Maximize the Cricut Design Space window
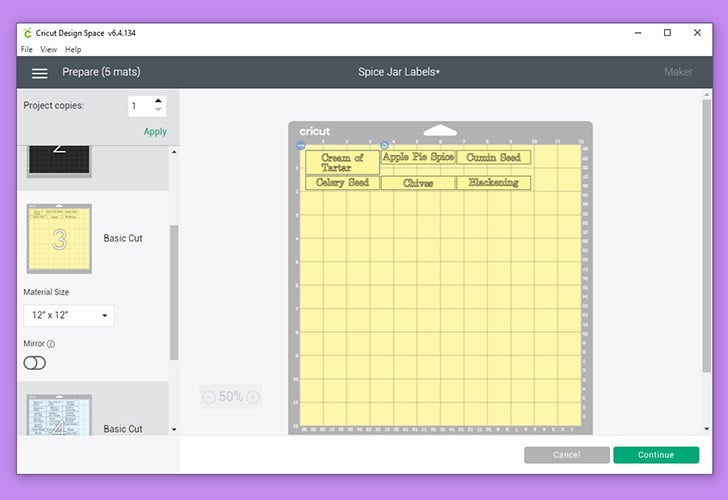 point(668,32)
